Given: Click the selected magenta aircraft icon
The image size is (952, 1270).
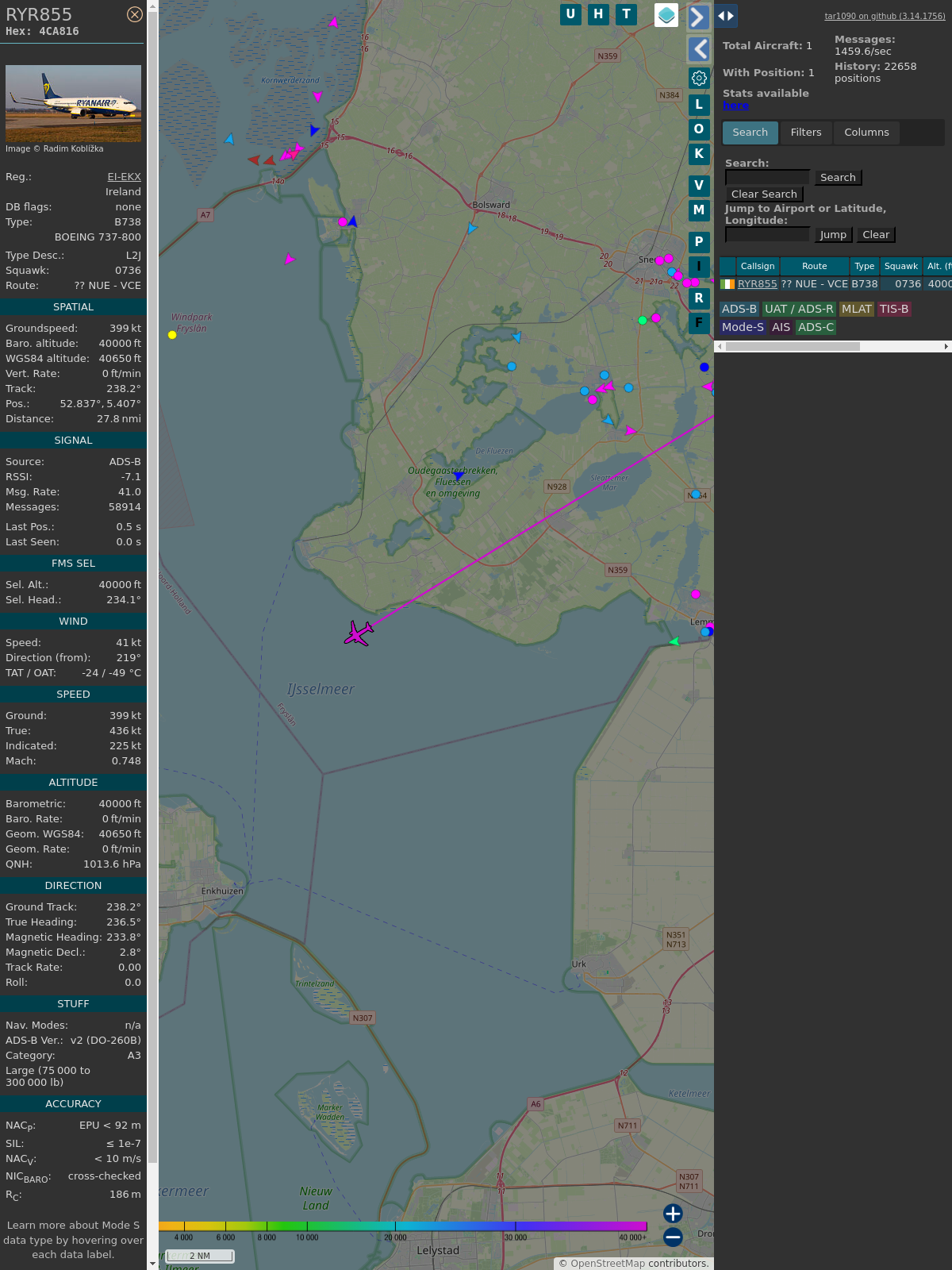Looking at the screenshot, I should click(359, 633).
